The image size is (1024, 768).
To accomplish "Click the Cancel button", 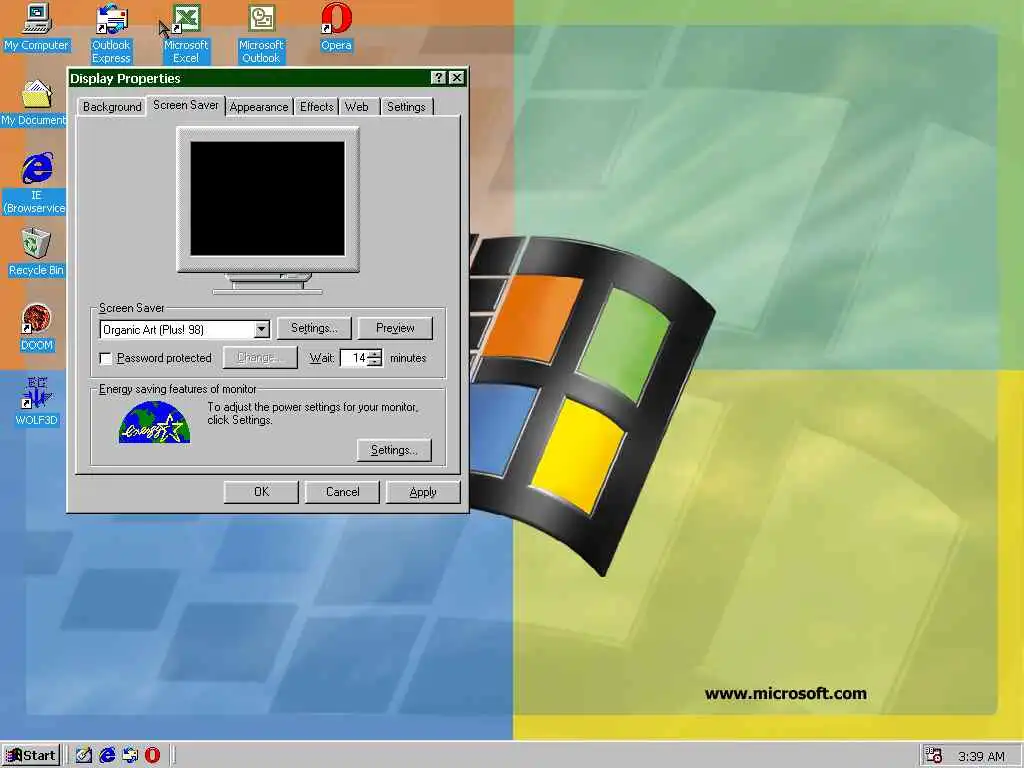I will 342,492.
